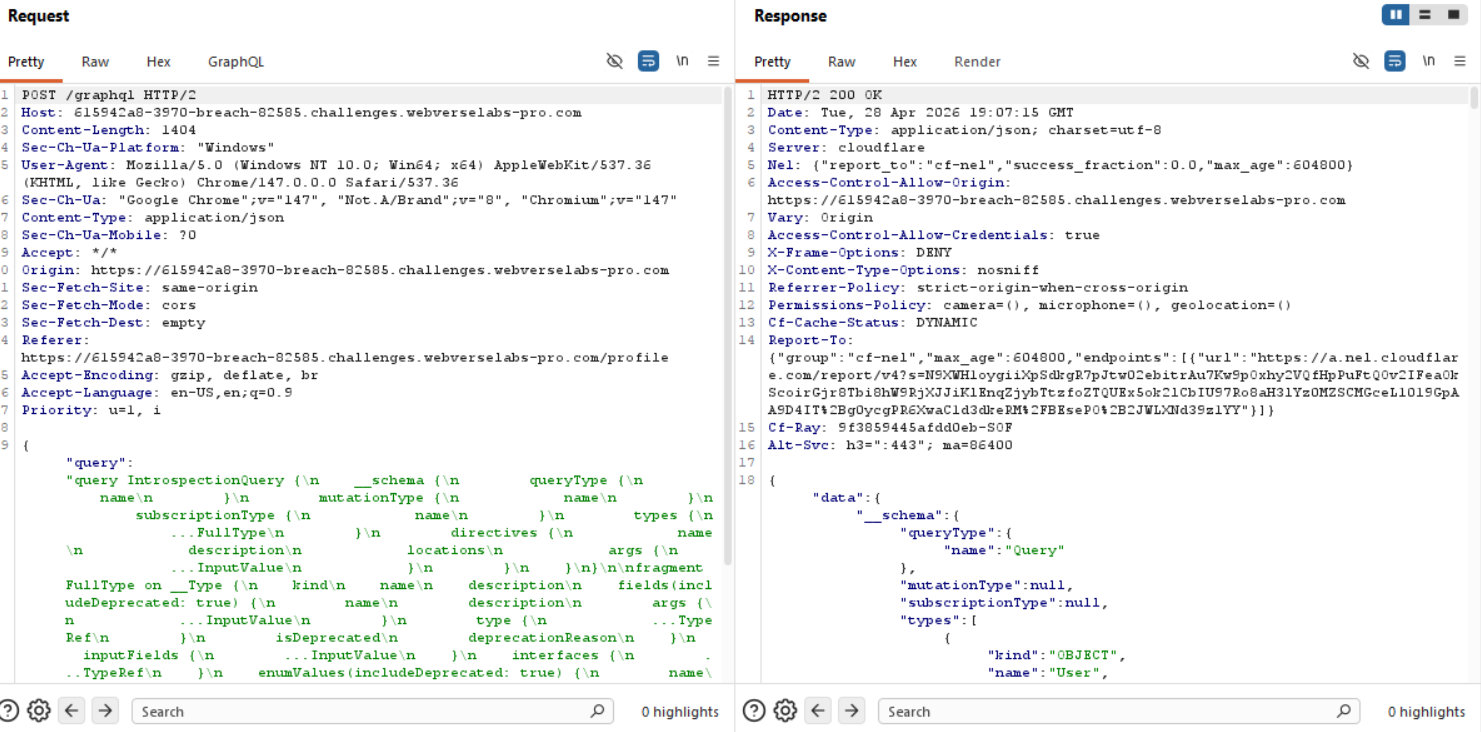Toggle word wrap icon in Response panel

tap(1395, 61)
